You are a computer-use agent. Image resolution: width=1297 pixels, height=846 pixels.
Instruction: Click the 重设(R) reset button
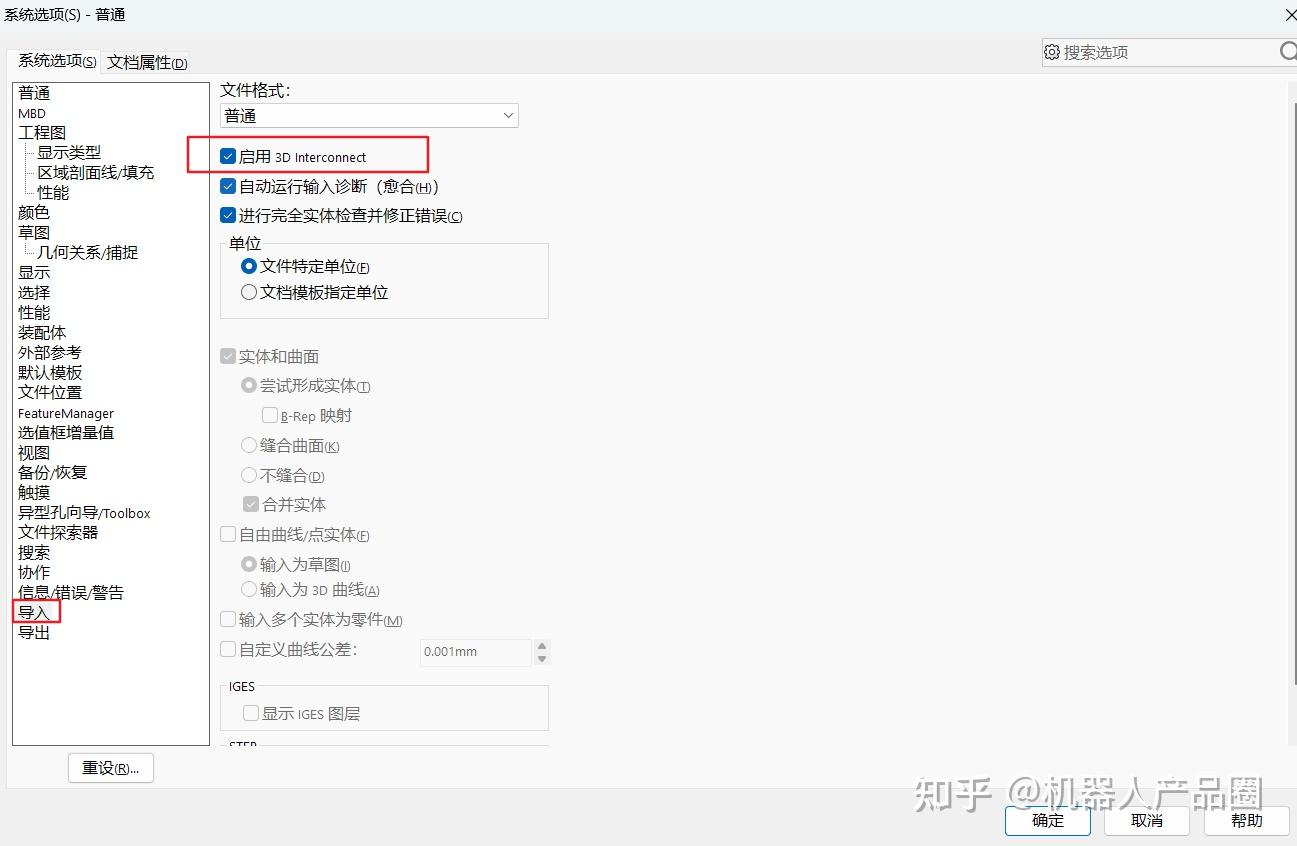[110, 768]
